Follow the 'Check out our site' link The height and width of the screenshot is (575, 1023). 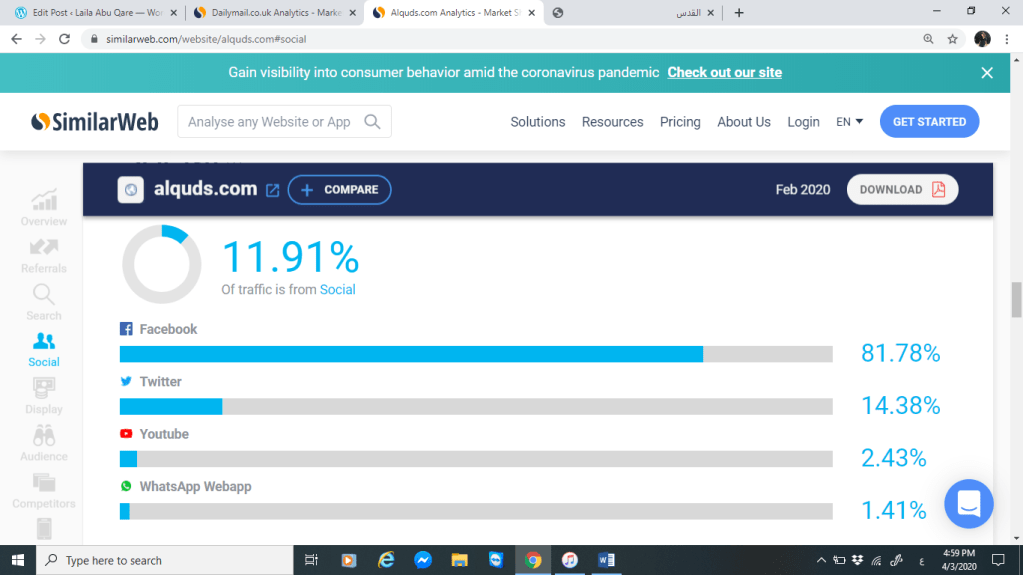pos(724,72)
